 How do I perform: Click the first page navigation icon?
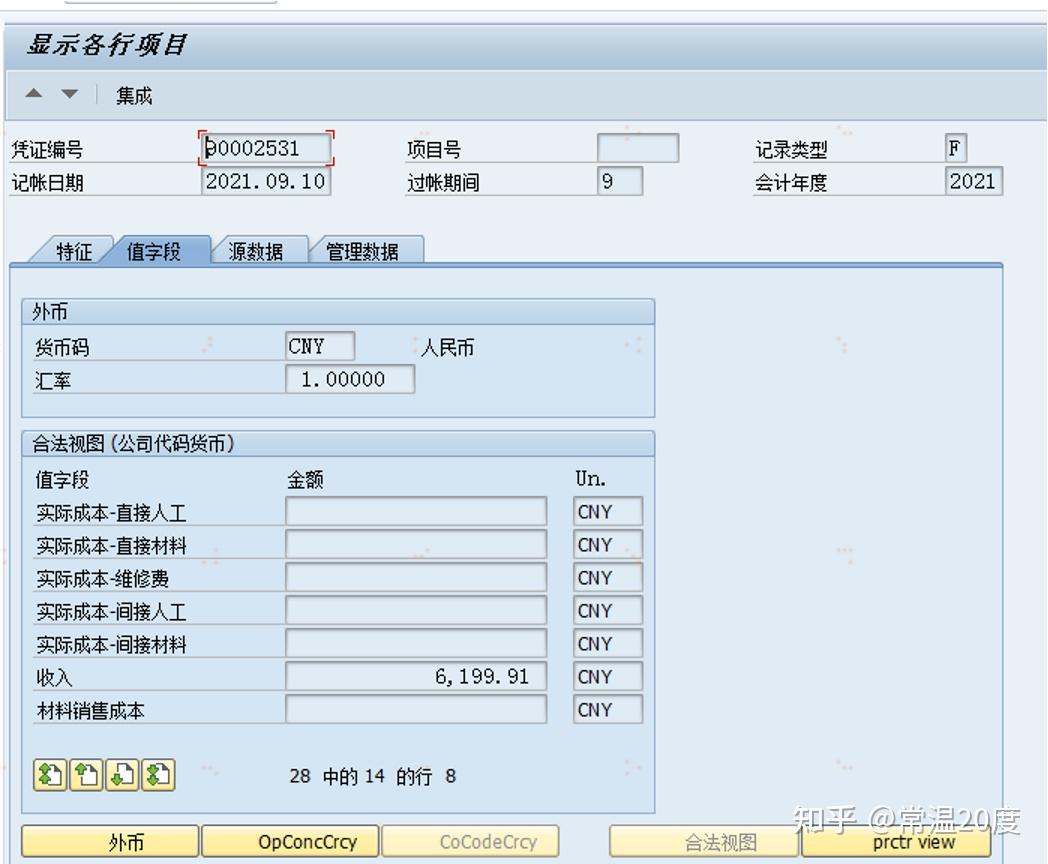[x=52, y=773]
